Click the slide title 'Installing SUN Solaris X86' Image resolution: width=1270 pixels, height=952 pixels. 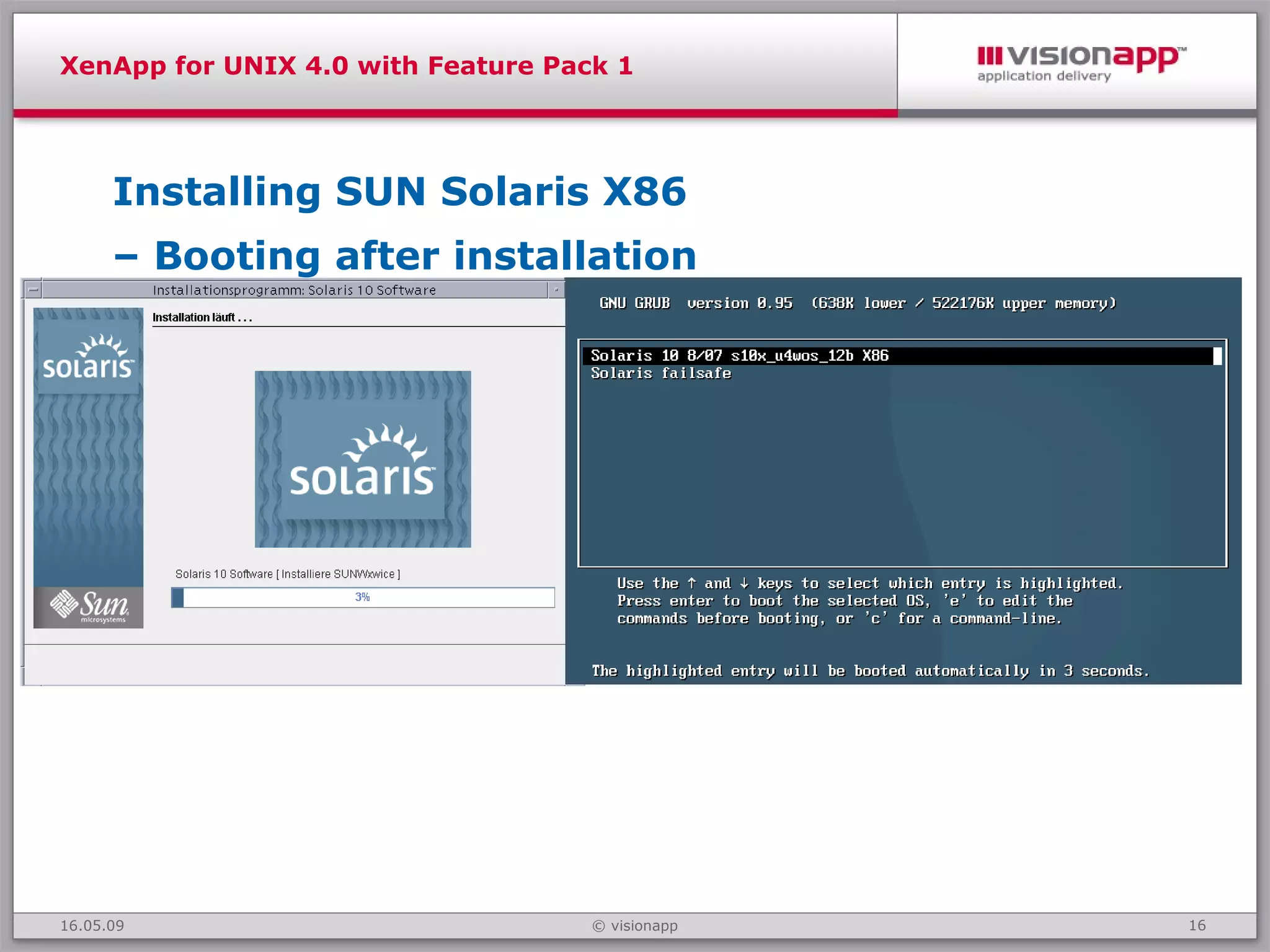point(399,192)
